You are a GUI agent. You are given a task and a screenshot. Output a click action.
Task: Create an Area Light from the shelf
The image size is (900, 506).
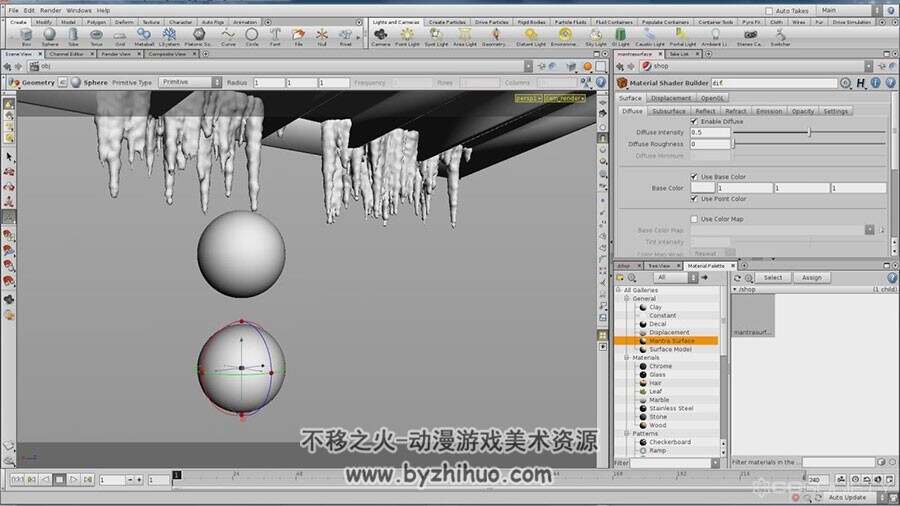coord(464,37)
